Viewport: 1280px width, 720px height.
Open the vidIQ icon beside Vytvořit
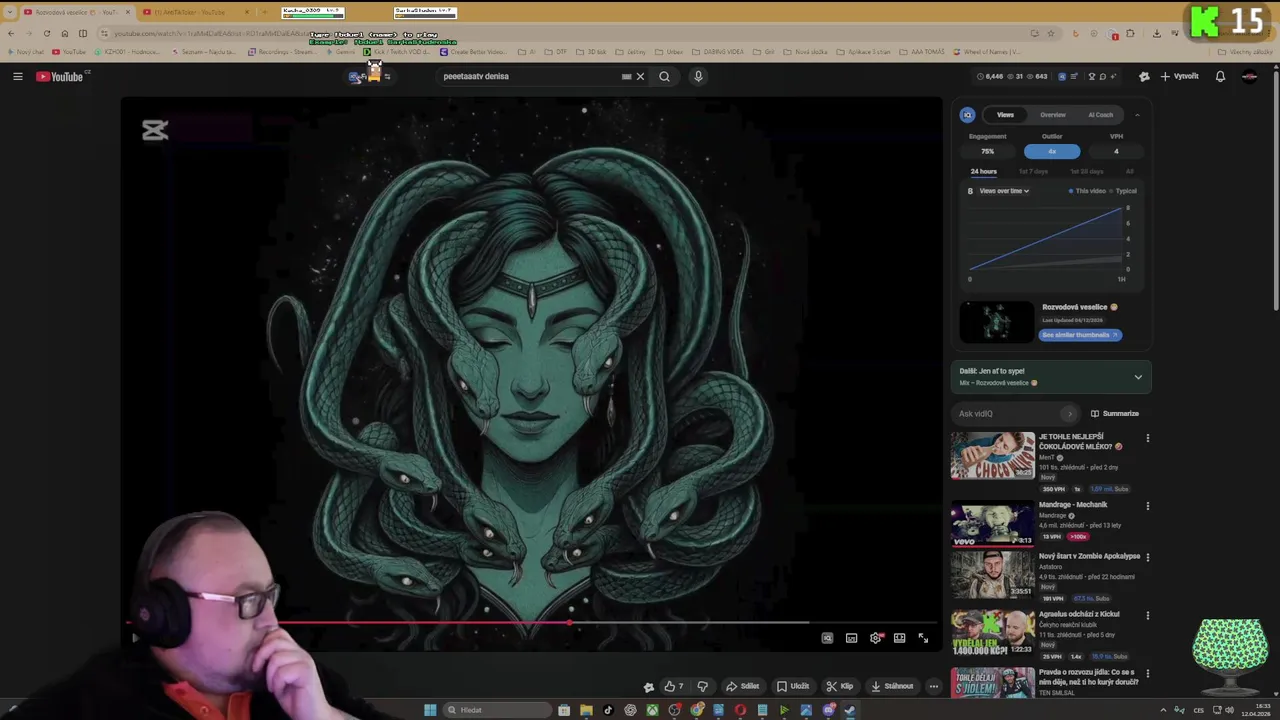1144,76
